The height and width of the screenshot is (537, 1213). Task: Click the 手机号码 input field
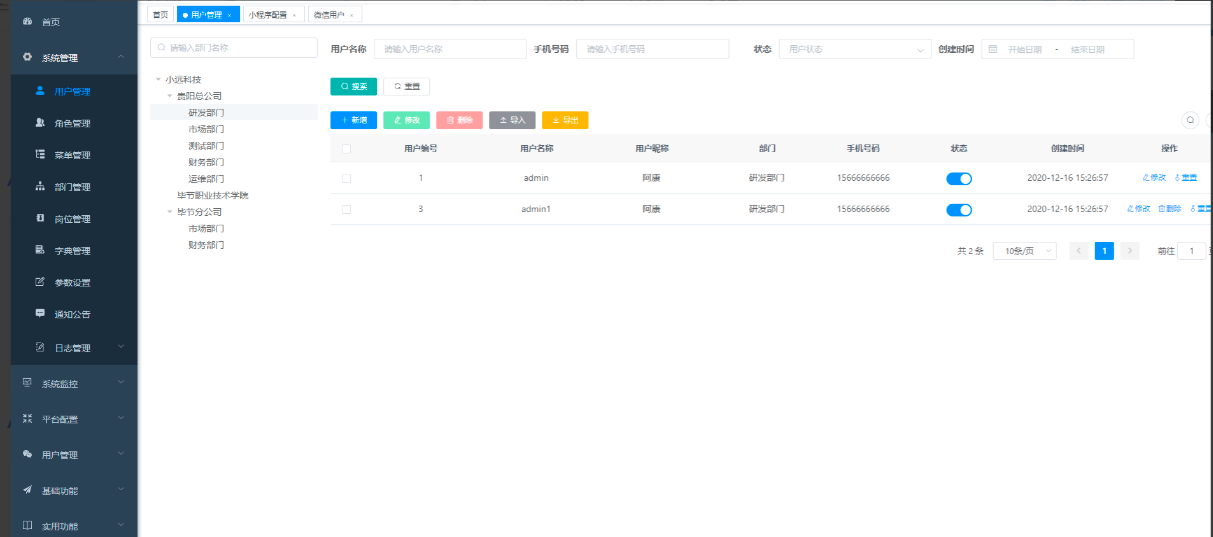pos(653,49)
